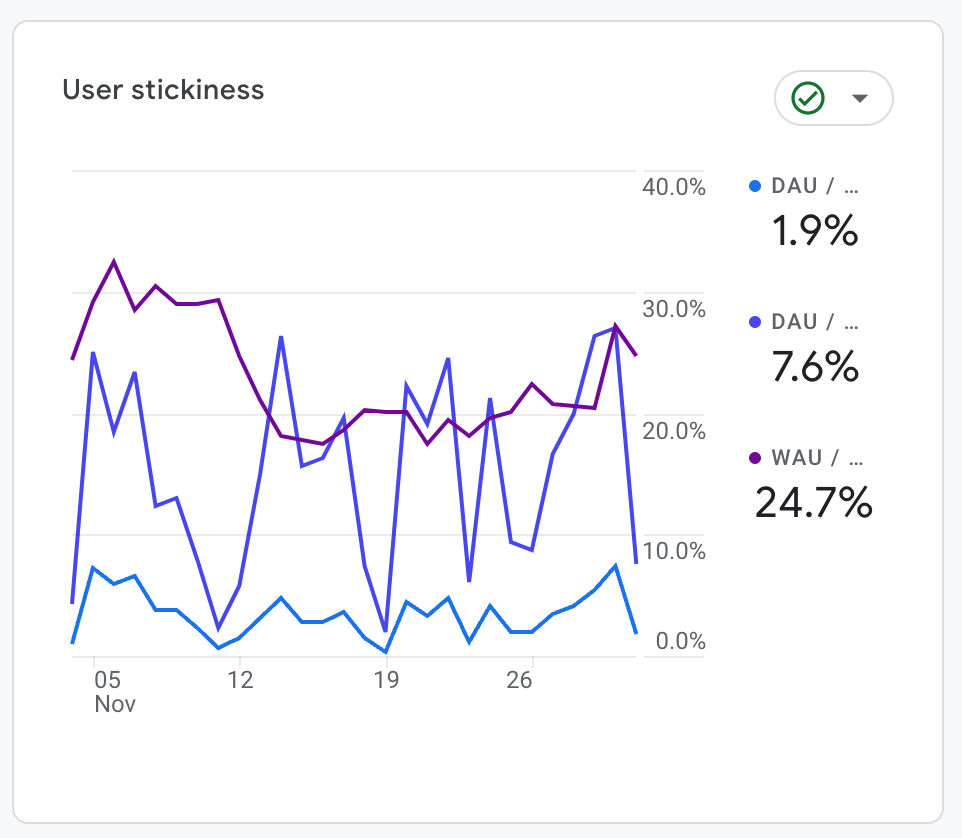The image size is (962, 838).
Task: Click the 30.0% y-axis label
Action: [674, 309]
